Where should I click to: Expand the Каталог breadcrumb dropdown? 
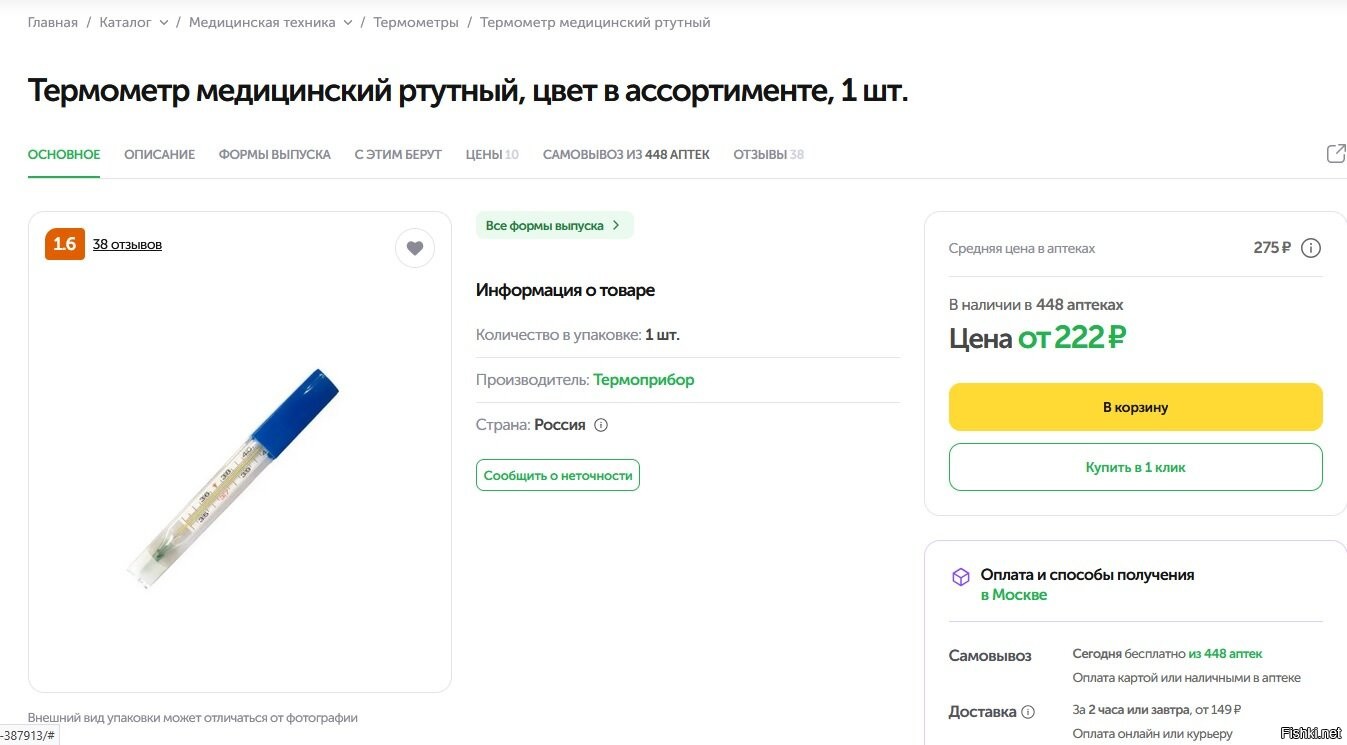click(x=163, y=22)
